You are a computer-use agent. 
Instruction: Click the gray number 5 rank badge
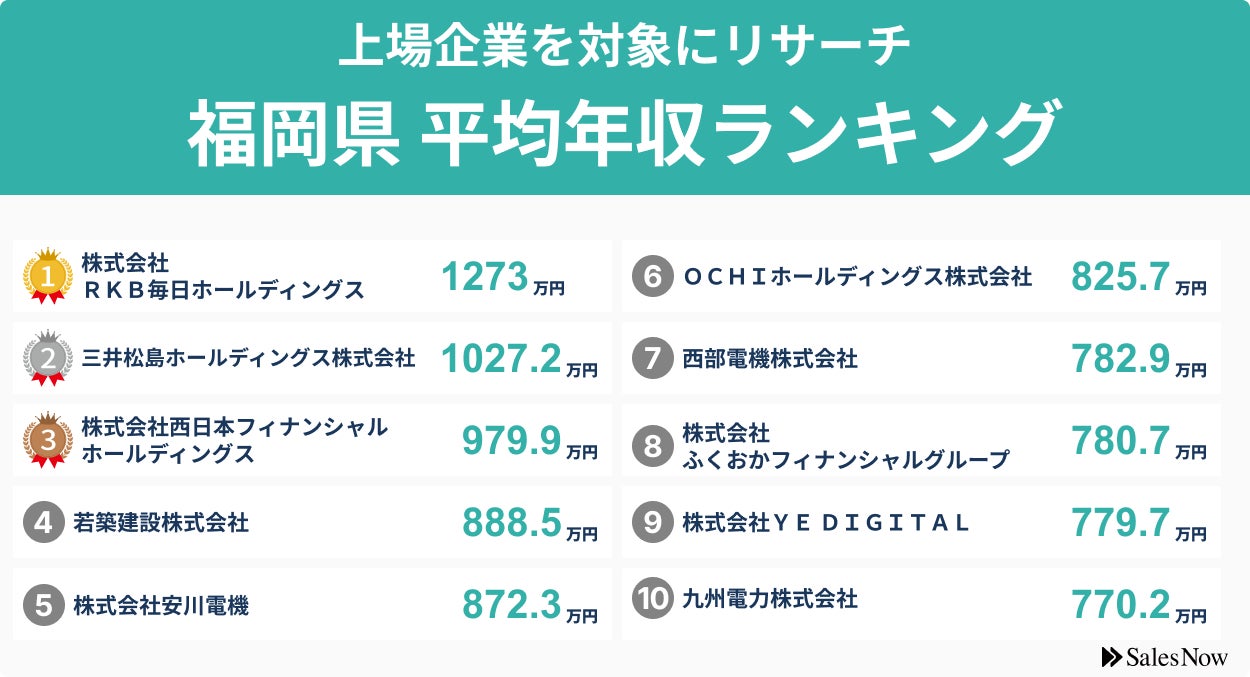point(44,605)
